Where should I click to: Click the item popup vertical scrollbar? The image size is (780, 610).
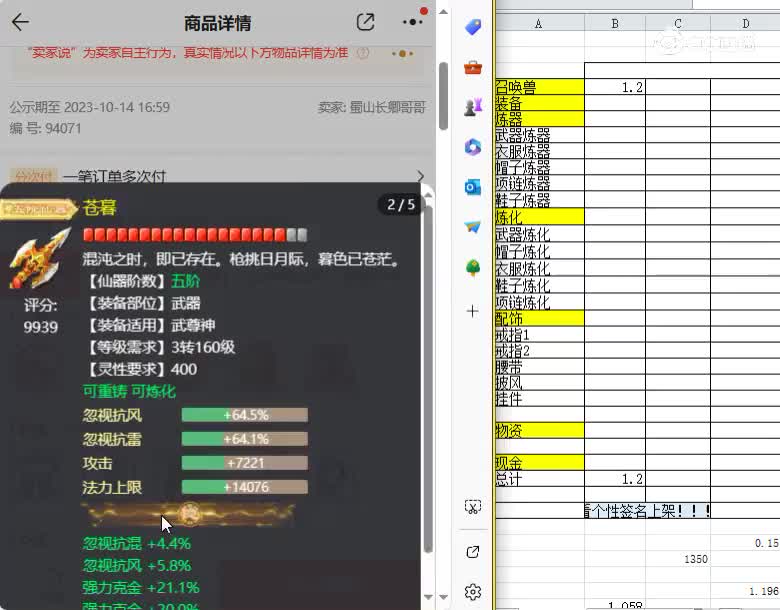[428, 378]
